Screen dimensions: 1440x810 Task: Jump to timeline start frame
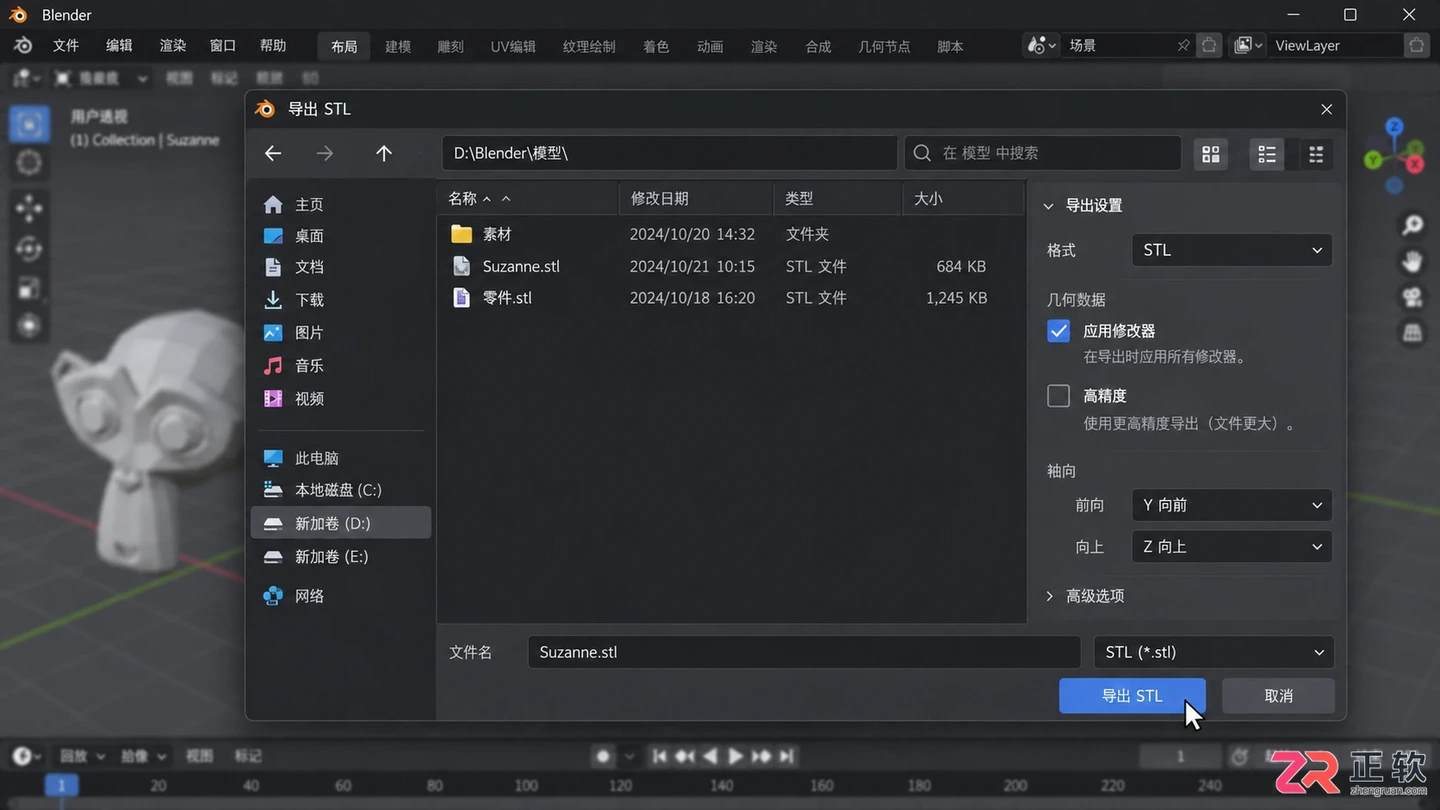(x=659, y=756)
